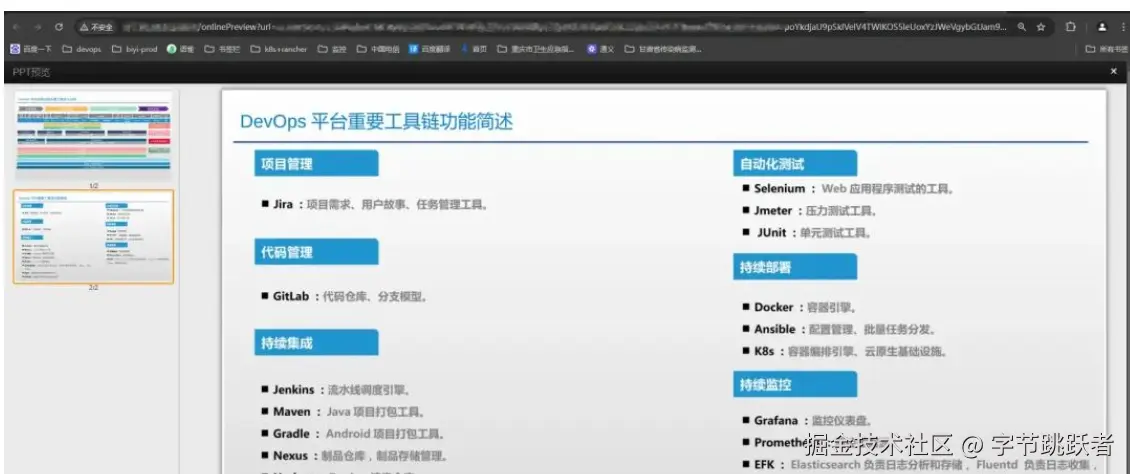
Task: Open the 所有书签 all bookmarks folder
Action: (1107, 49)
